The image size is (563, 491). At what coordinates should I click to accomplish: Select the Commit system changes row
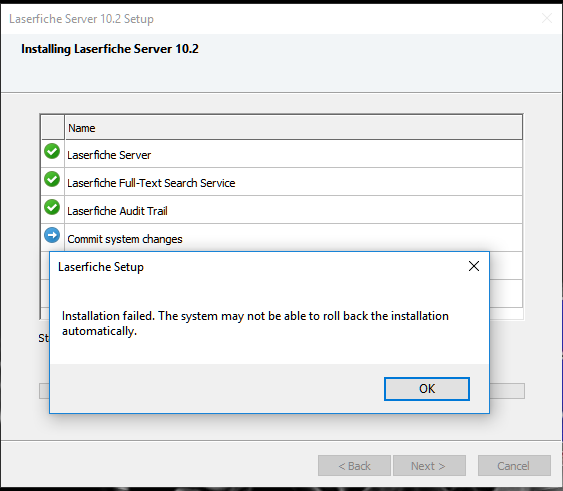point(282,238)
